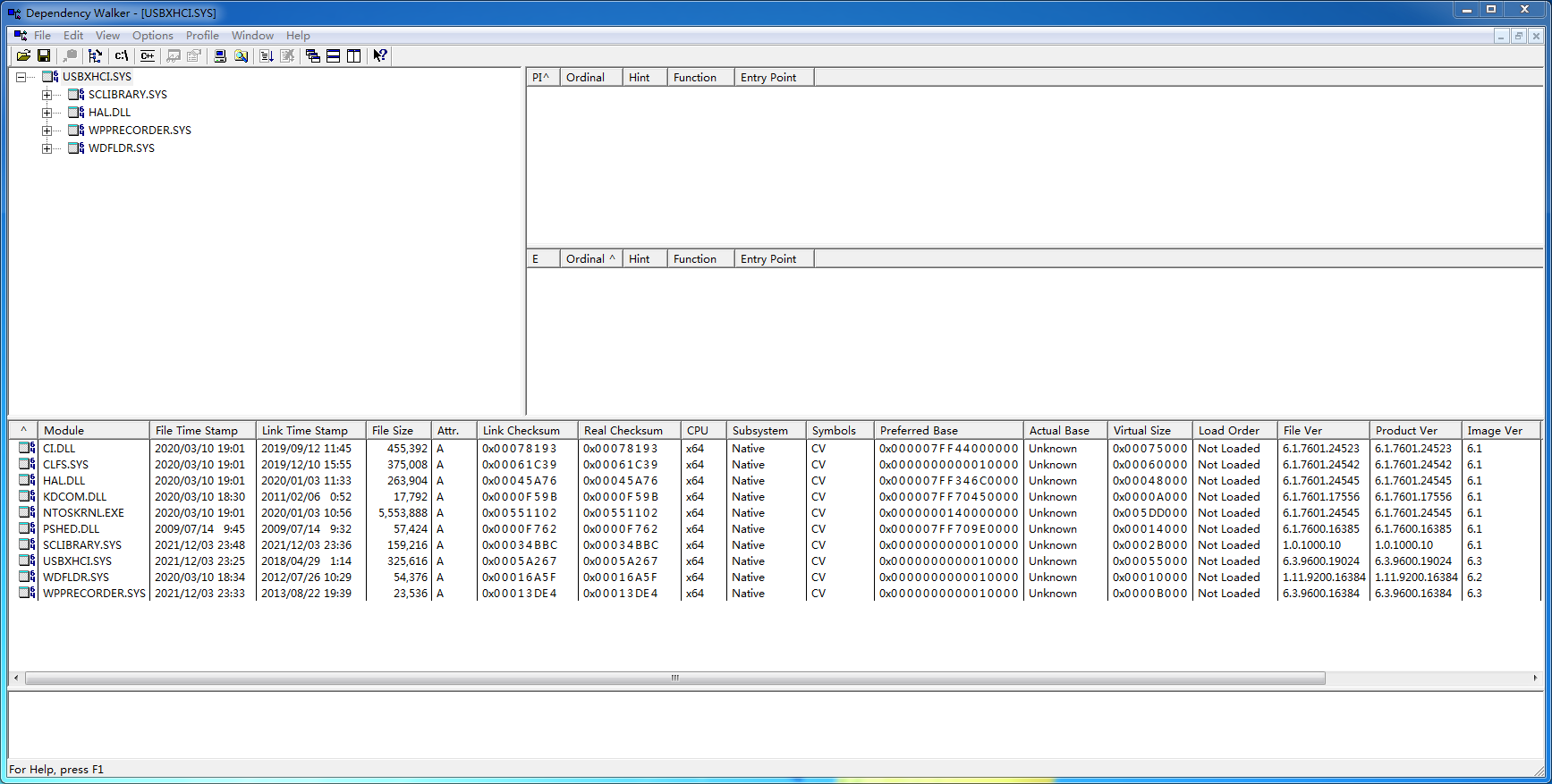Screen dimensions: 1552x784
Task: Toggle Auto Expand tree button
Action: pyautogui.click(x=95, y=55)
